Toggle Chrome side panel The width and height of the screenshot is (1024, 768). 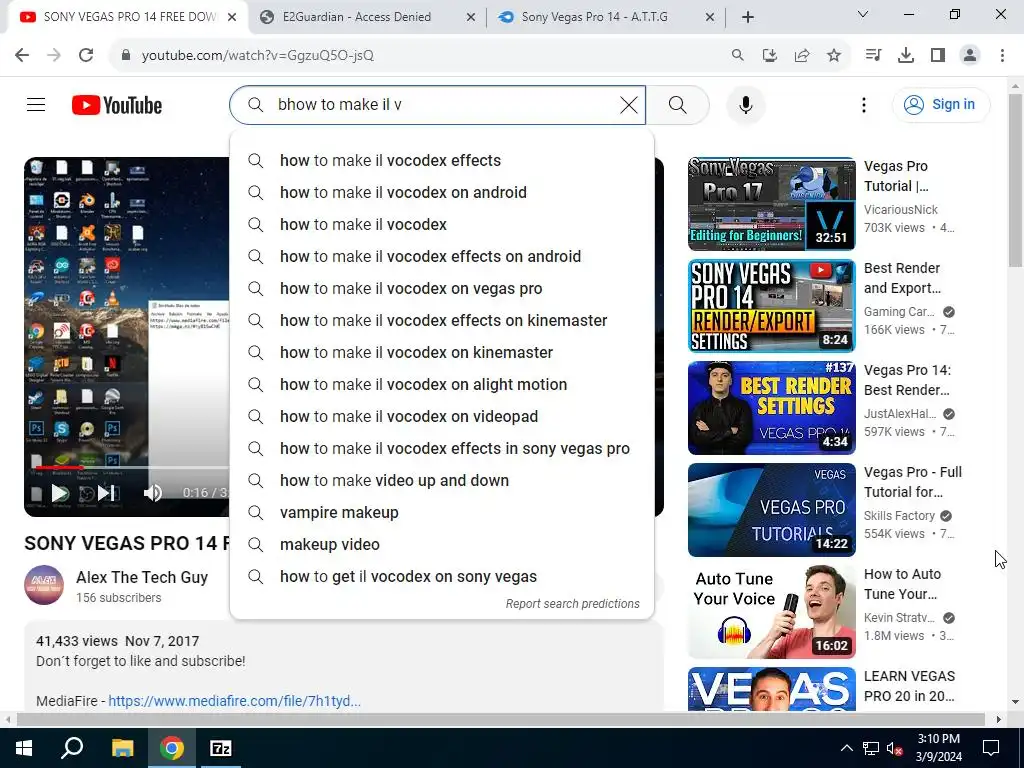pyautogui.click(x=938, y=56)
